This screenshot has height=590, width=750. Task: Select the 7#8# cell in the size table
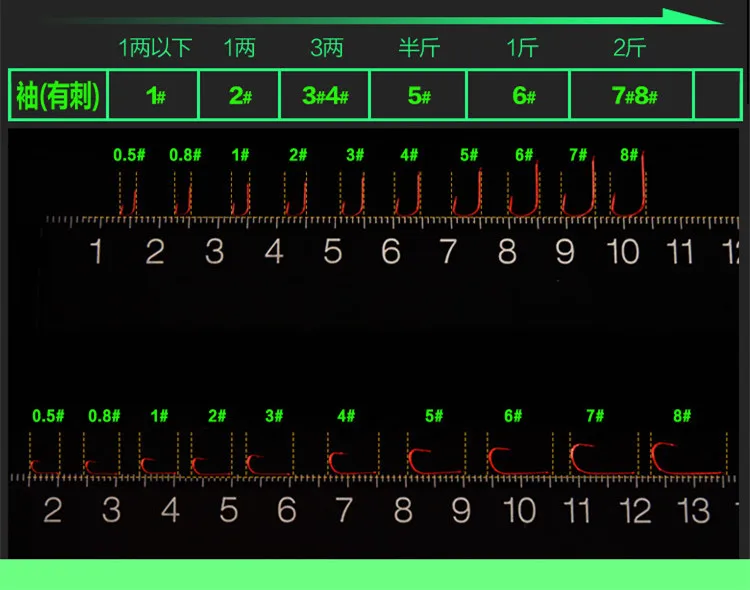pyautogui.click(x=633, y=96)
